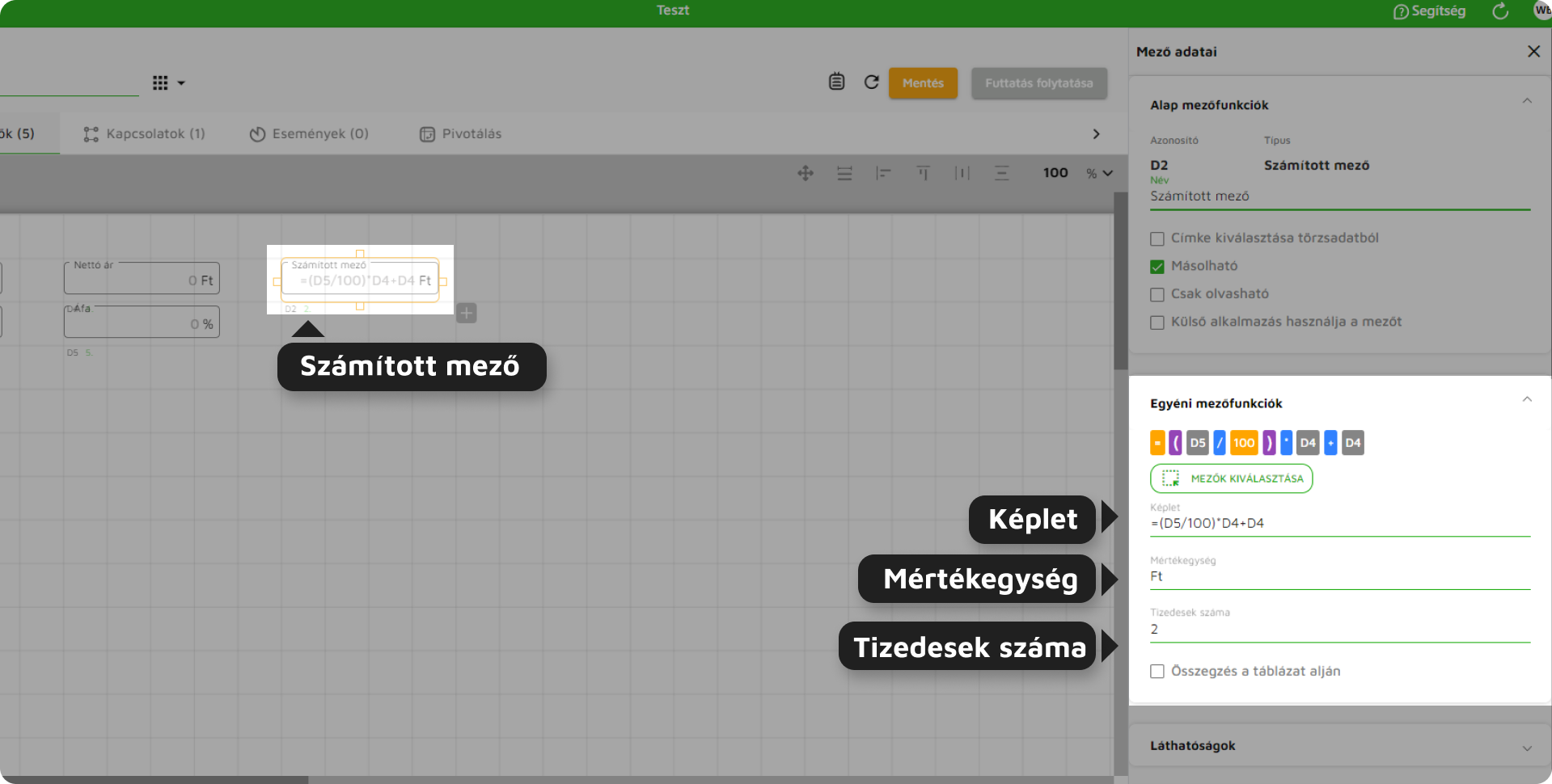Open the user avatar in the header
This screenshot has height=784, width=1552.
coord(1541,11)
